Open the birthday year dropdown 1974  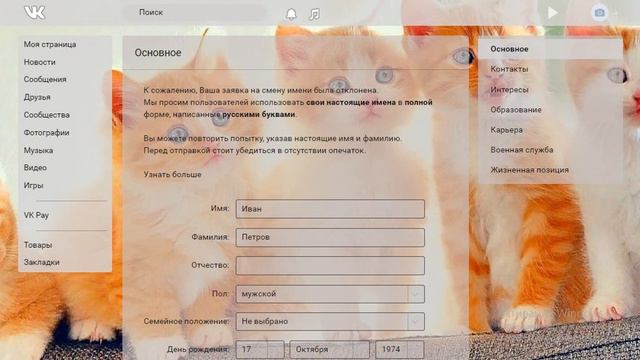click(399, 350)
